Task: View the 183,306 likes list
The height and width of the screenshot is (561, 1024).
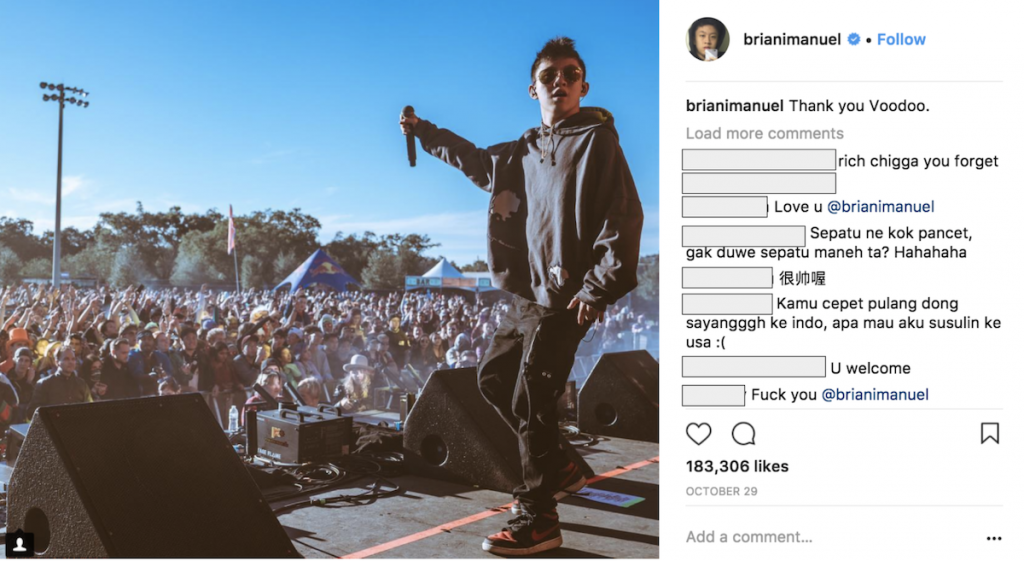Action: click(737, 466)
